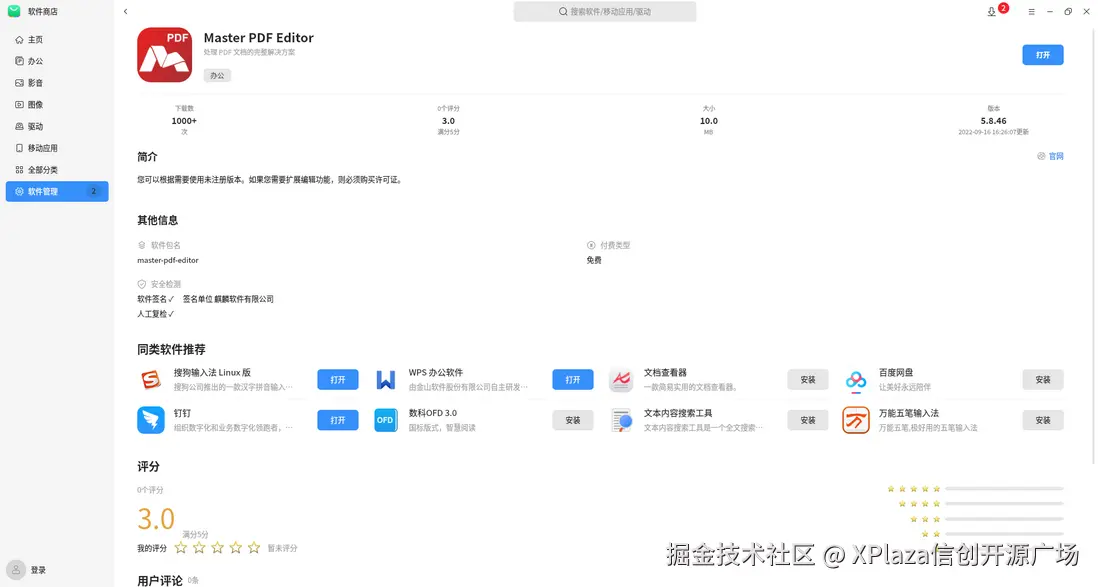Click the 文档查看器 app icon

coord(620,380)
